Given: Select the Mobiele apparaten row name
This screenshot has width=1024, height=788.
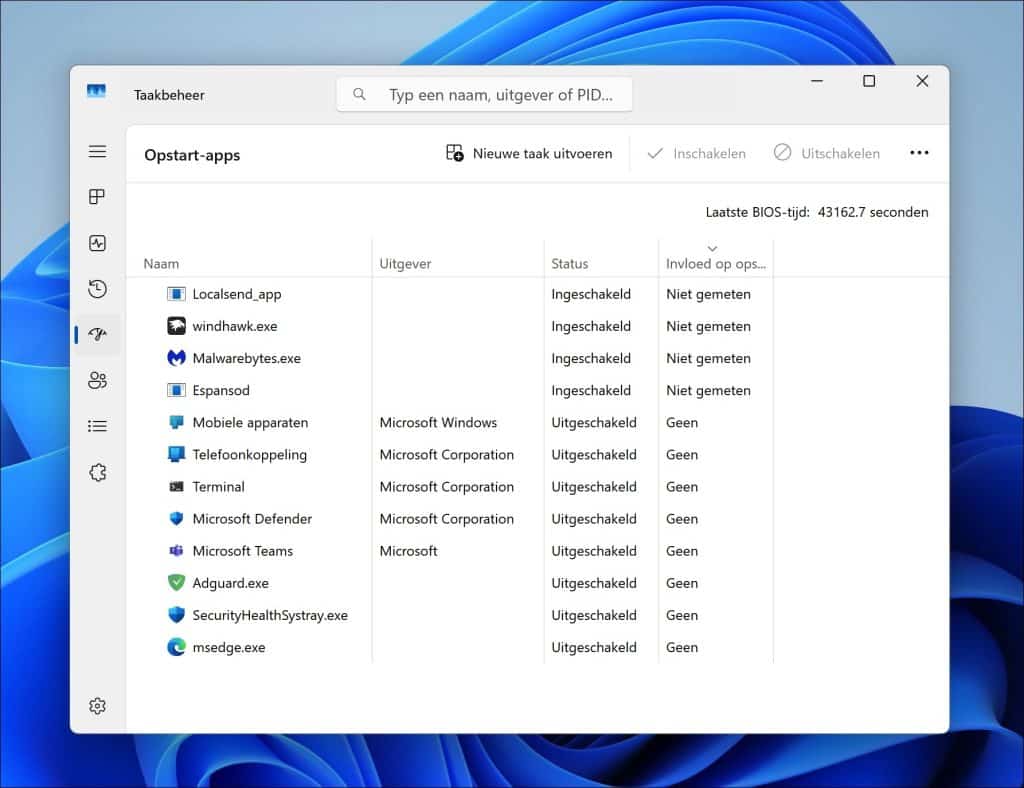Looking at the screenshot, I should coord(250,422).
